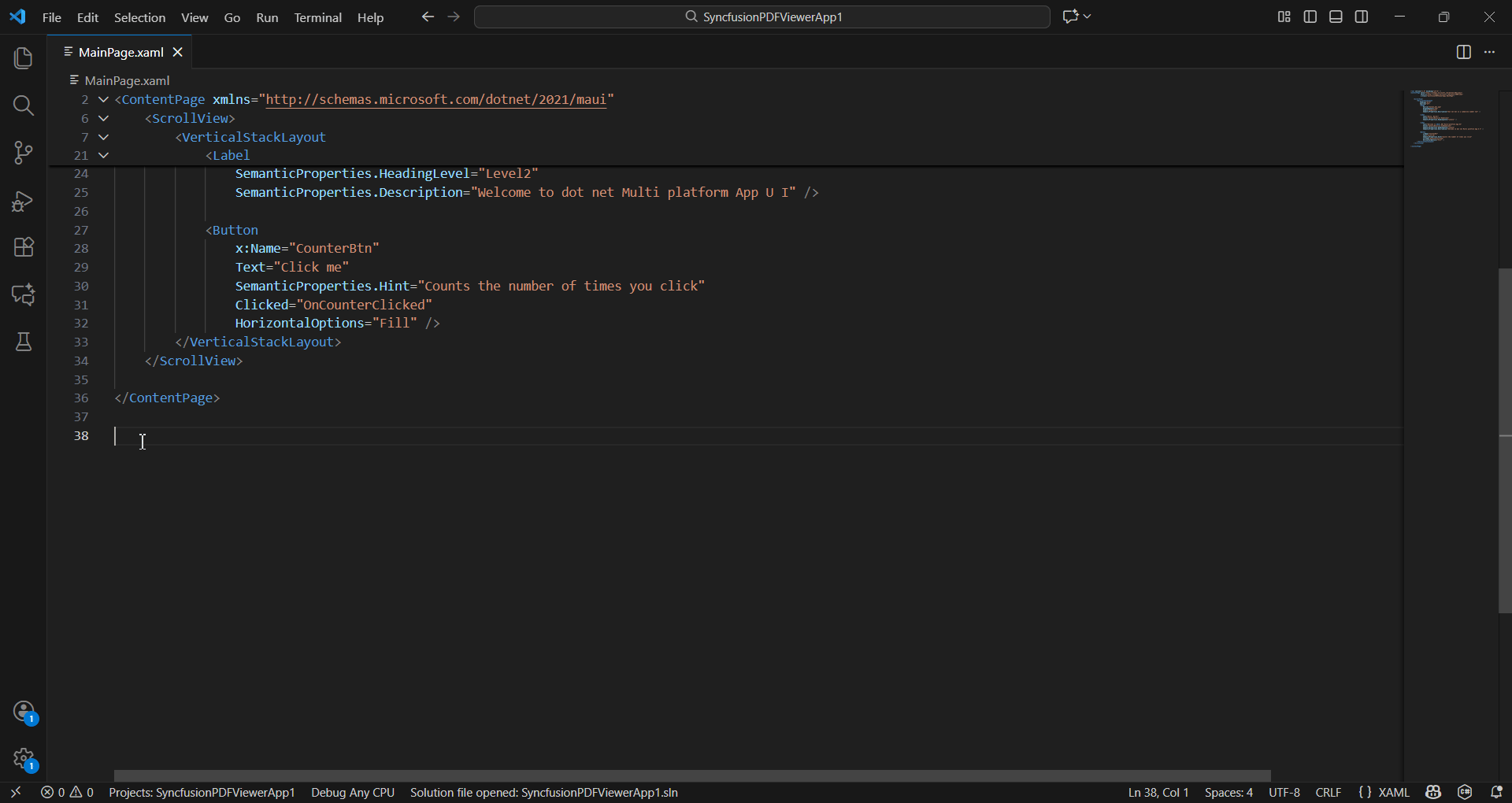Open the Explorer view in activity bar
Viewport: 1512px width, 803px height.
(24, 58)
